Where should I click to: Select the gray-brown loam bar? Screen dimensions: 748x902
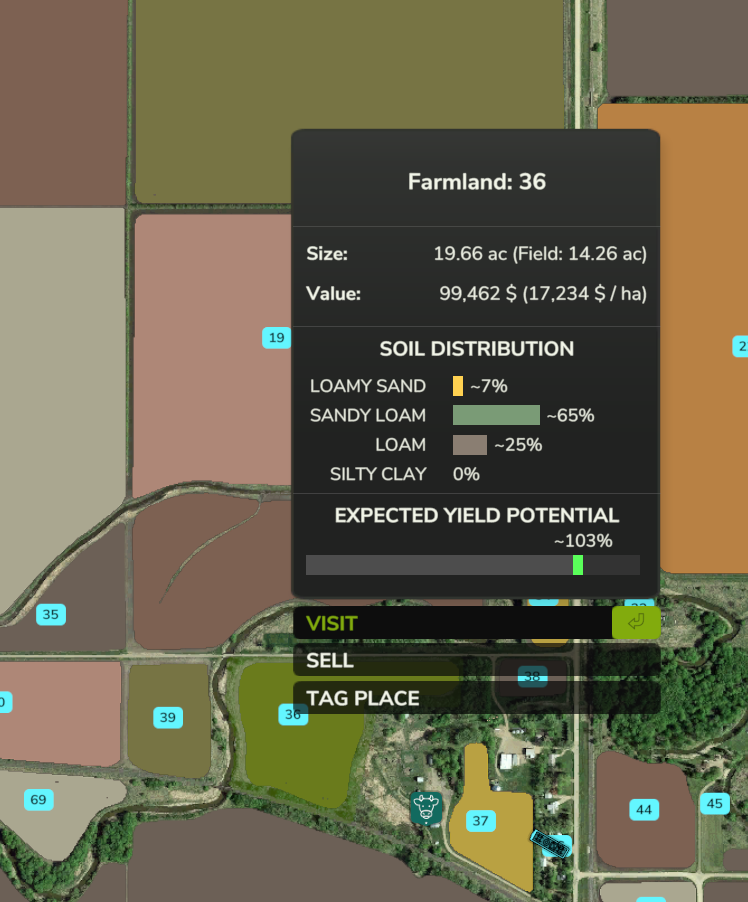click(470, 445)
